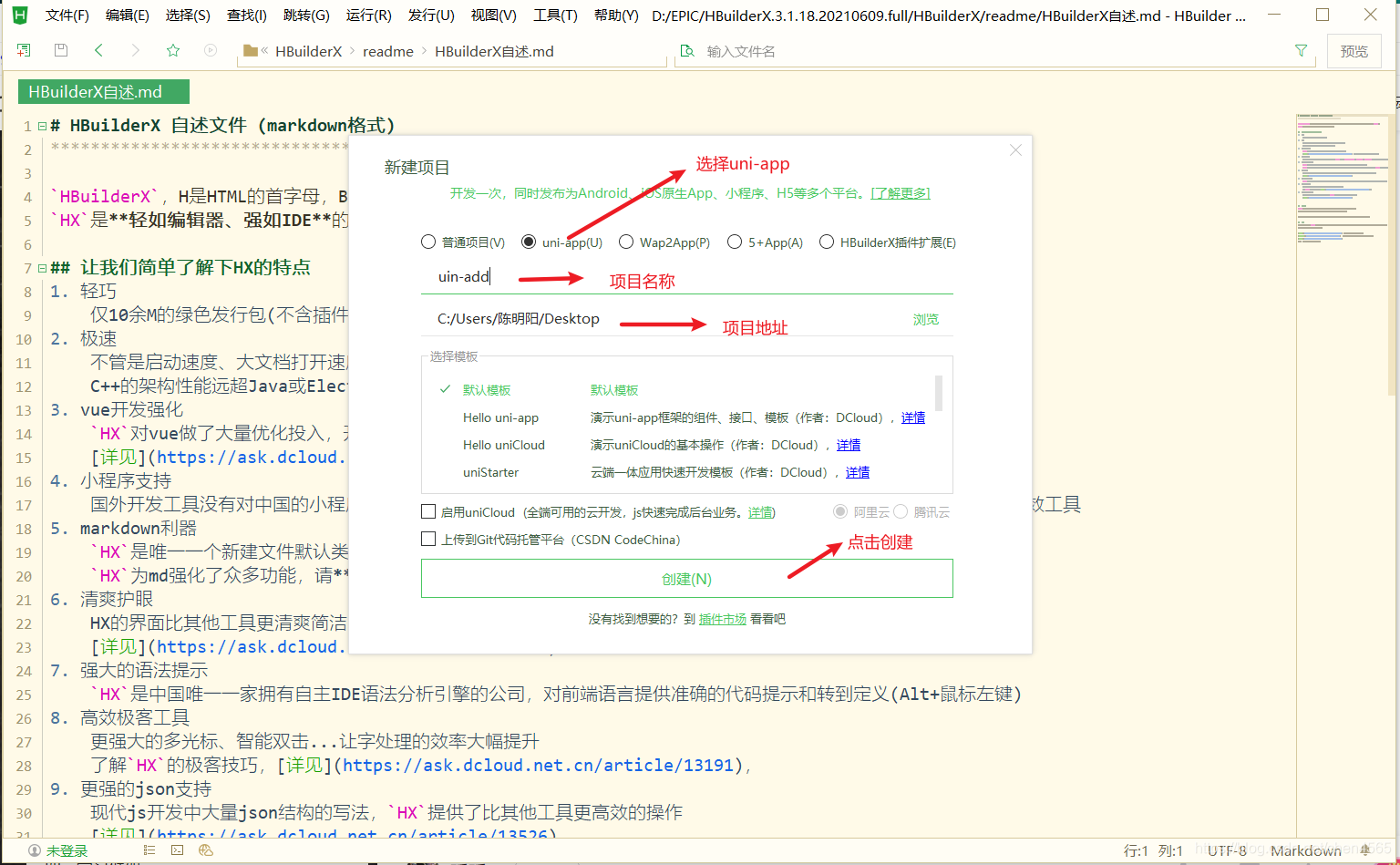The height and width of the screenshot is (865, 1400).
Task: Open the 工具(T) menu
Action: (x=556, y=15)
